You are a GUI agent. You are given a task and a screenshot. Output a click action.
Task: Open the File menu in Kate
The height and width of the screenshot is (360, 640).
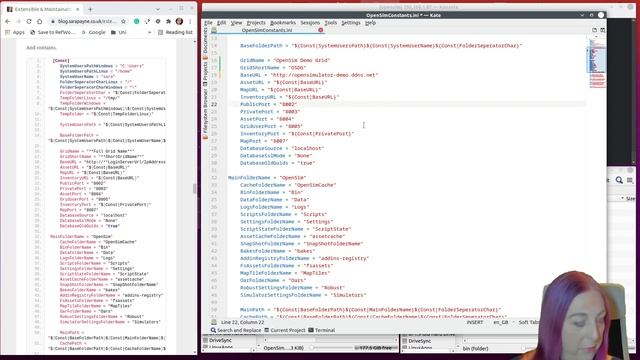pos(209,23)
